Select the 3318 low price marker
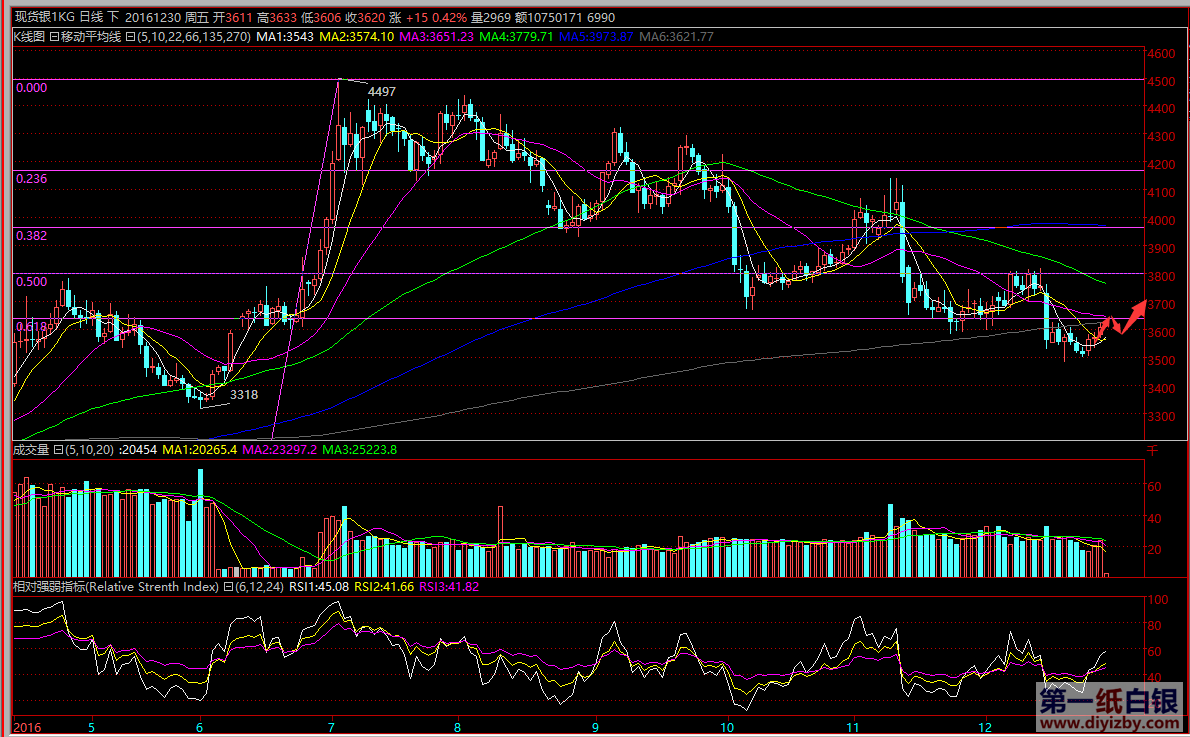Viewport: 1190px width, 737px height. click(x=244, y=395)
